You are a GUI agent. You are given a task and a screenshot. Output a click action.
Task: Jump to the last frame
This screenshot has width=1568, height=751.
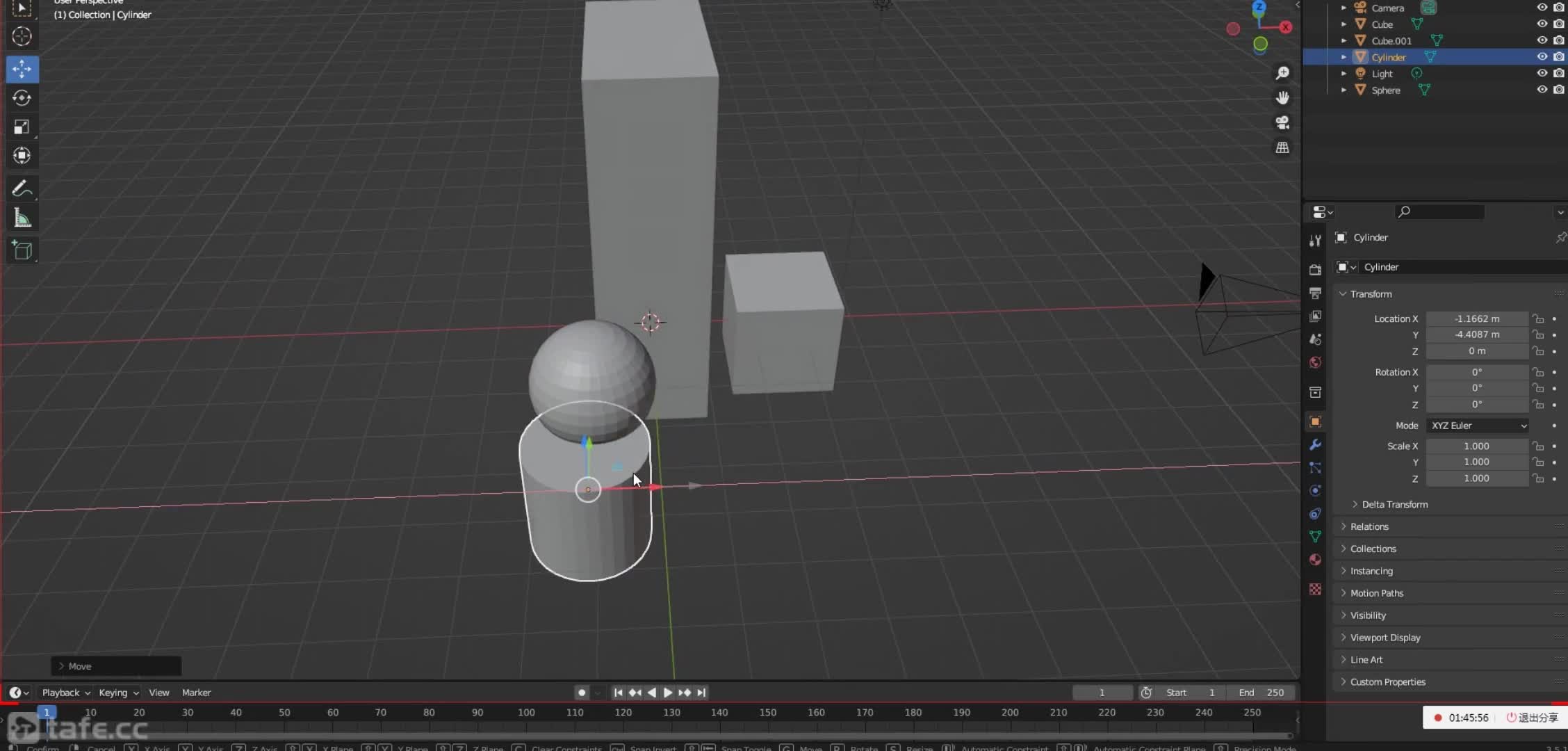(x=701, y=693)
